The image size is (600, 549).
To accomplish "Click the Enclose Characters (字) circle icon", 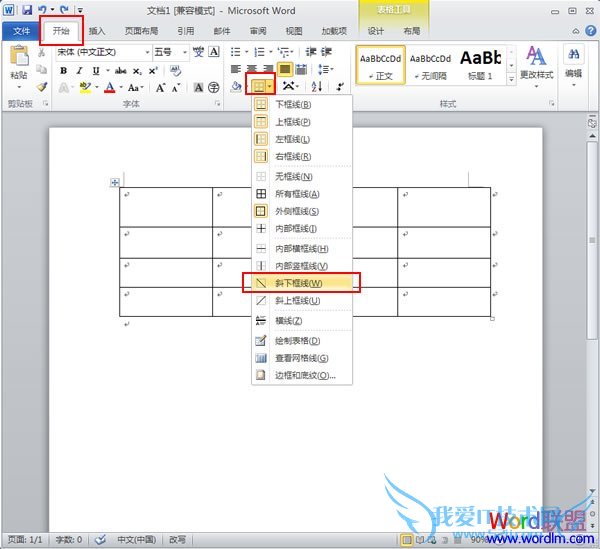I will (x=214, y=88).
